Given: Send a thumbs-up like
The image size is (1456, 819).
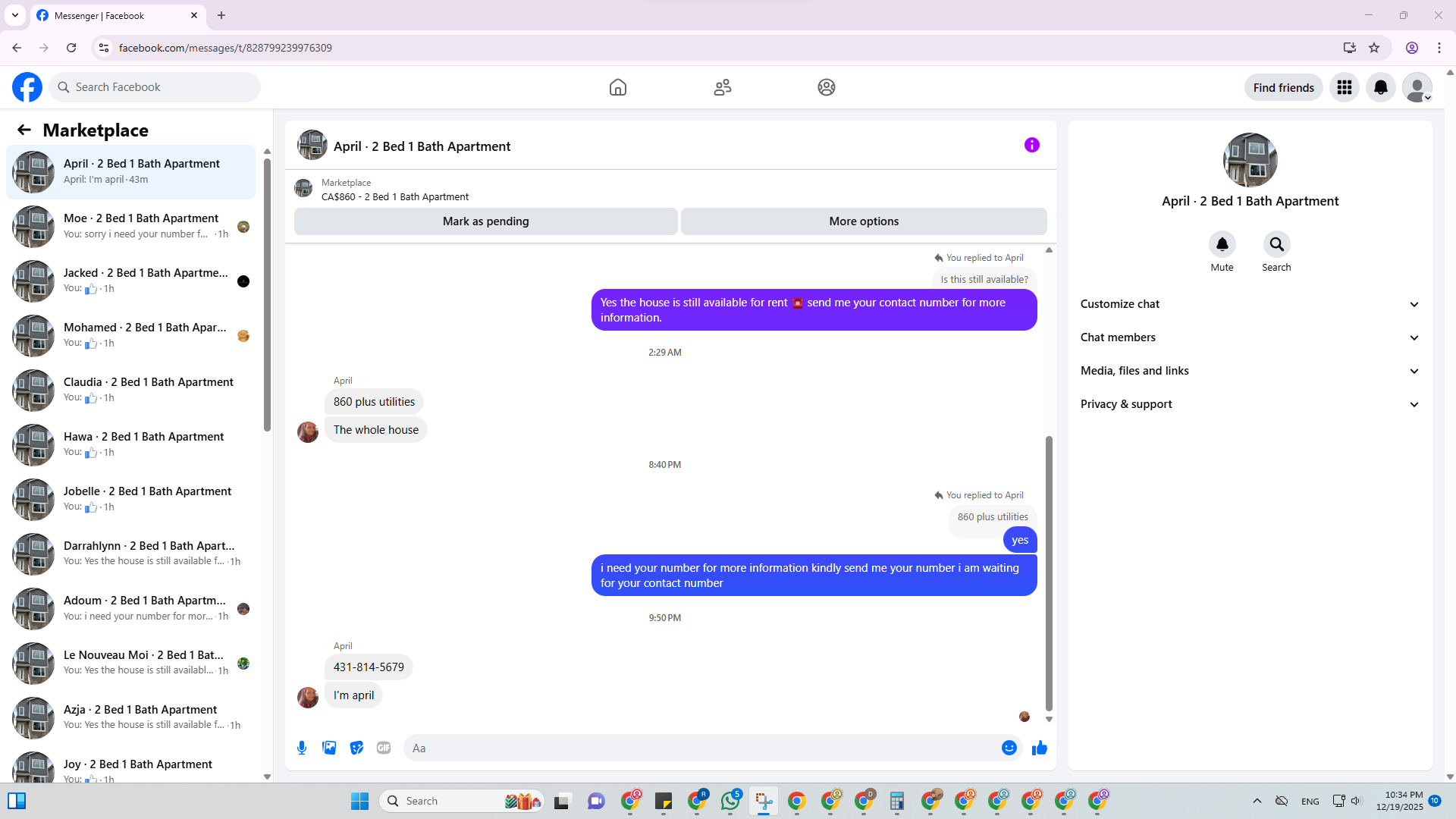Looking at the screenshot, I should coord(1039,748).
